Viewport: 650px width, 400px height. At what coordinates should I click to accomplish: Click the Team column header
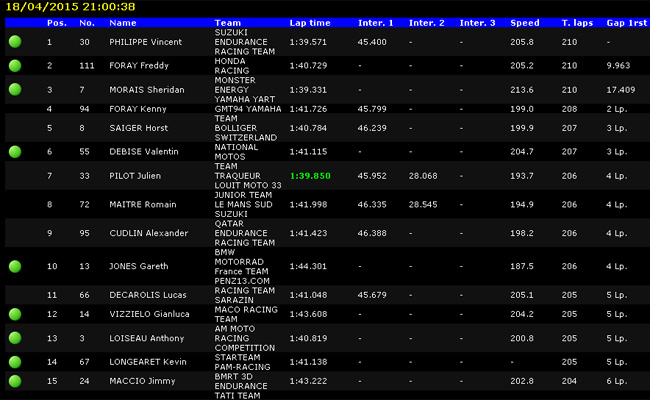tap(227, 22)
